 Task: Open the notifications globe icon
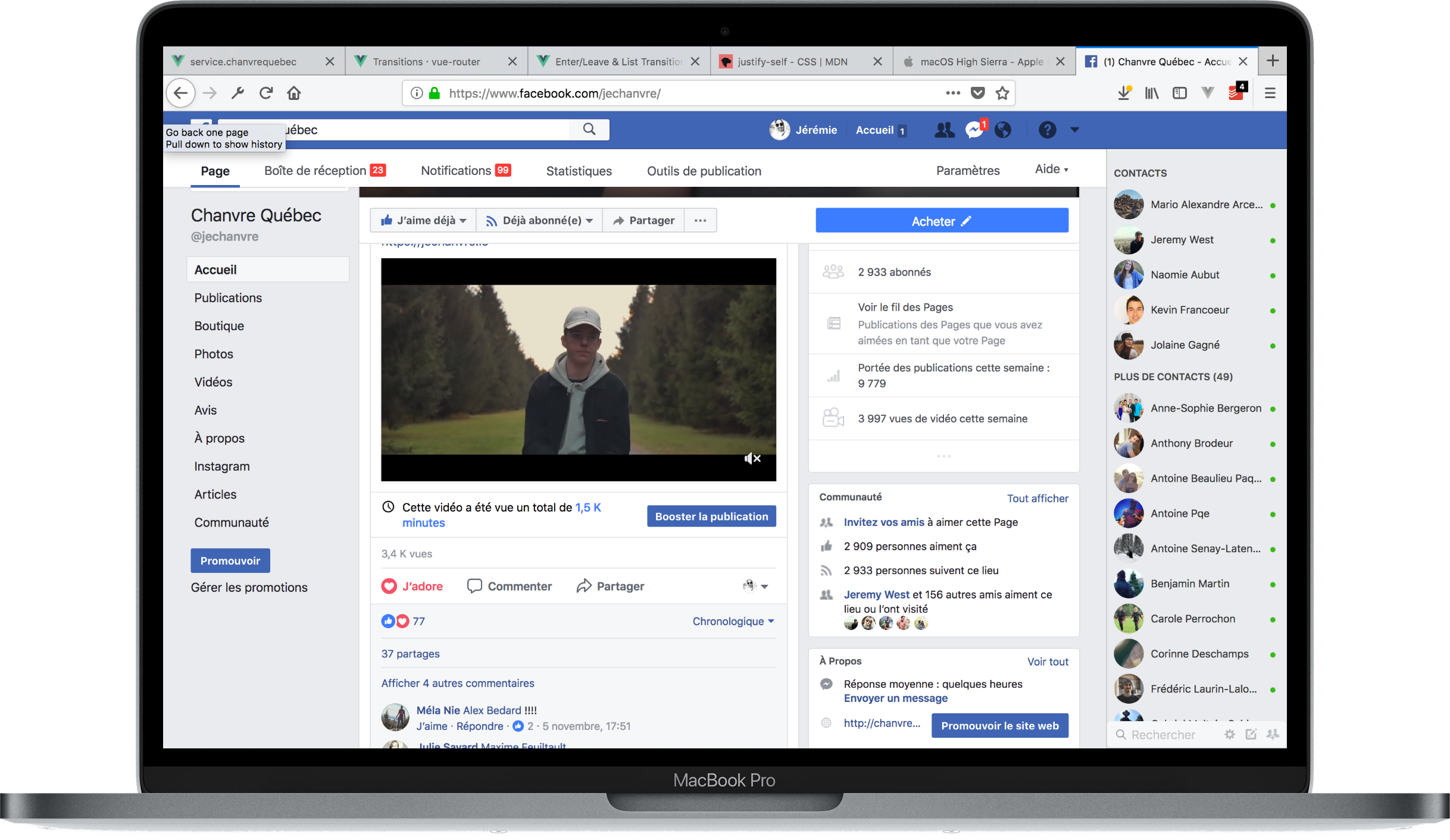(x=1003, y=130)
